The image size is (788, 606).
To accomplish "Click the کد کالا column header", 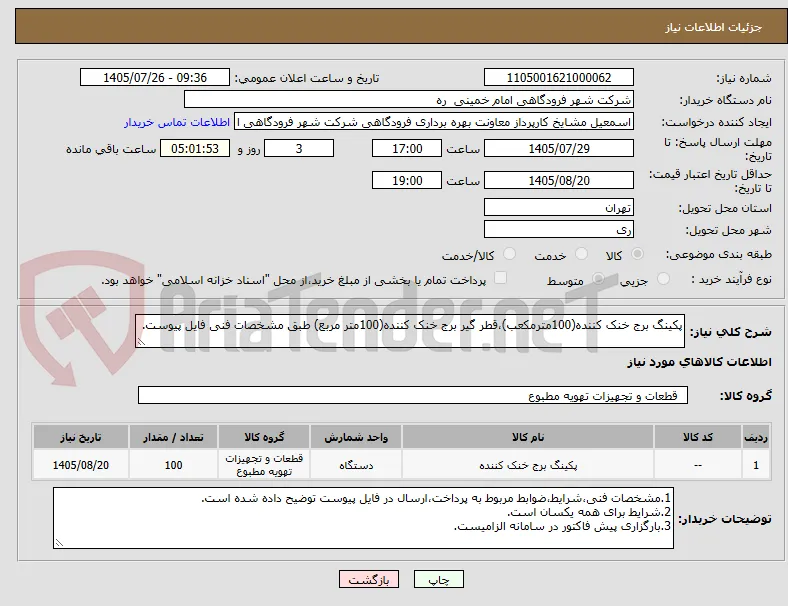I will [698, 437].
